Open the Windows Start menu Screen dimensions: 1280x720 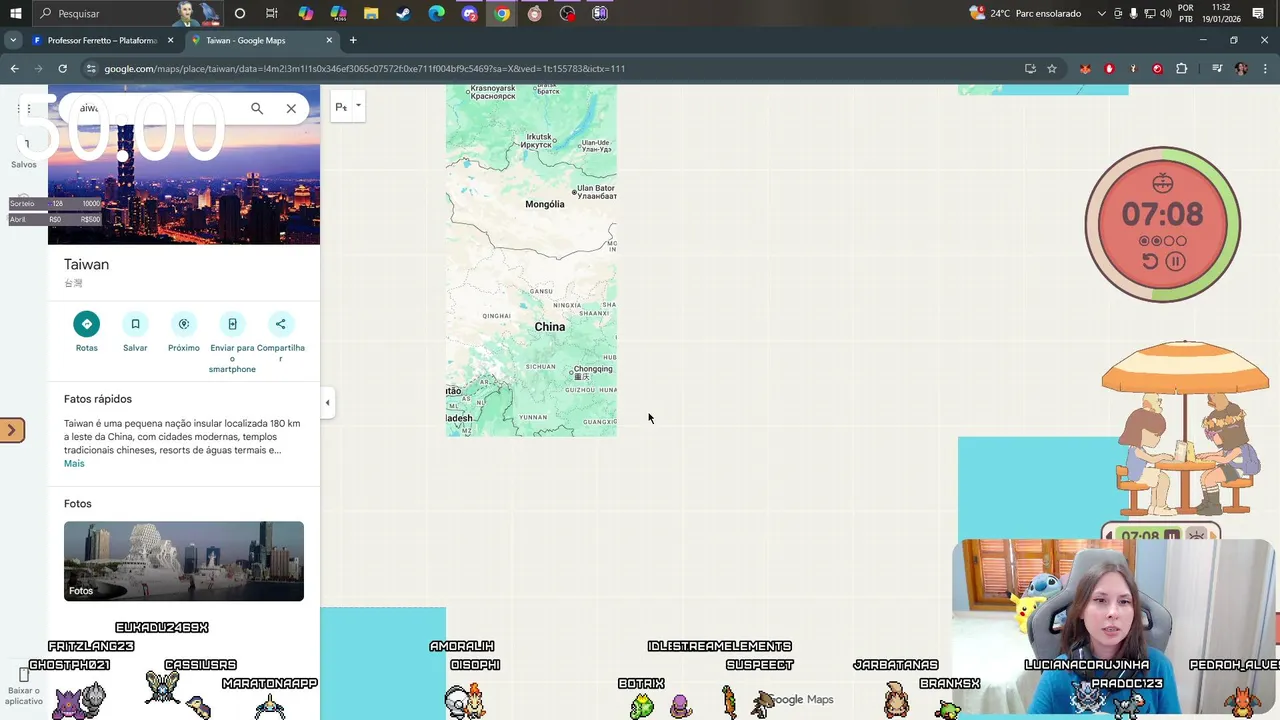pos(15,14)
